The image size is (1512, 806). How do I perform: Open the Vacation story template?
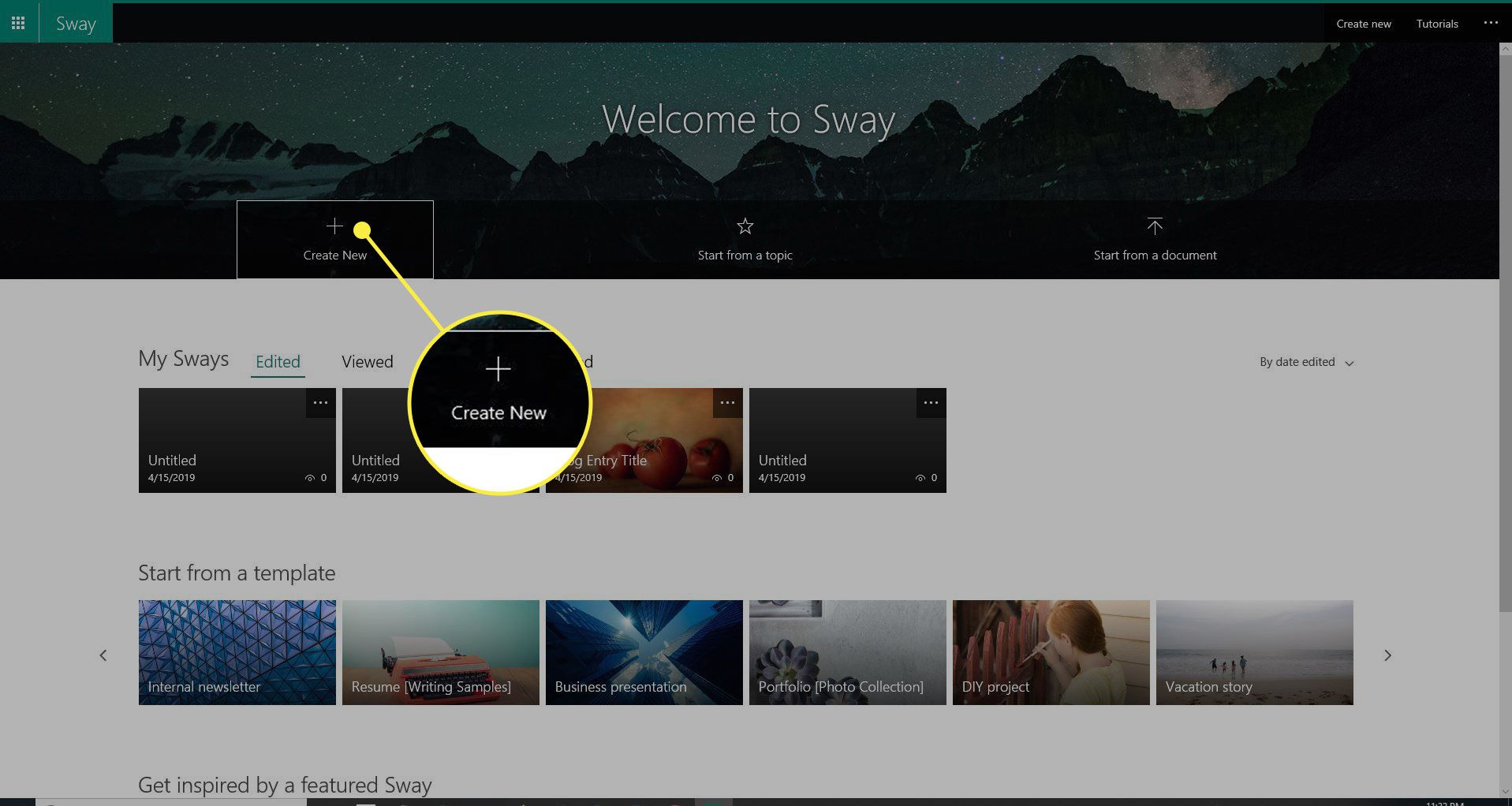[x=1254, y=652]
